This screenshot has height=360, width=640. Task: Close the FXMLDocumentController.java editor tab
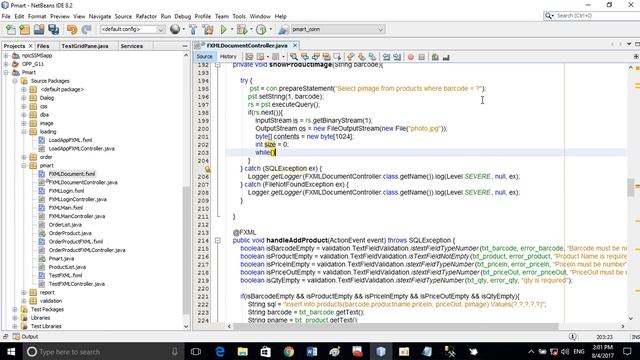point(295,45)
